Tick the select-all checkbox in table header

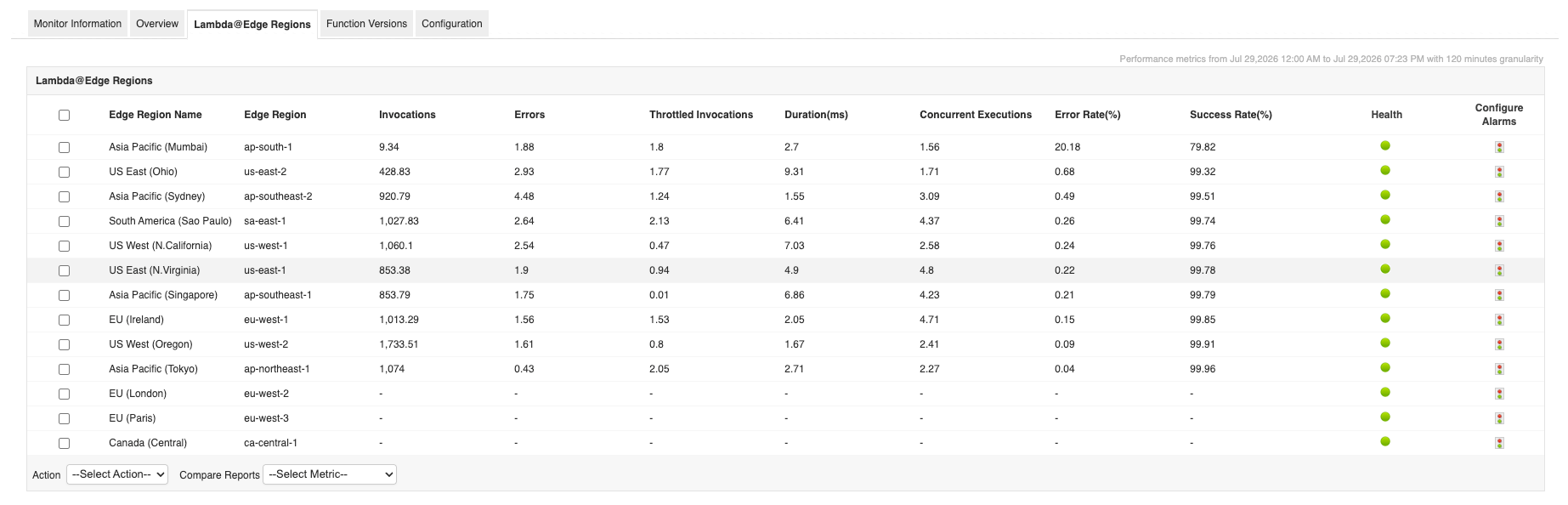[64, 115]
